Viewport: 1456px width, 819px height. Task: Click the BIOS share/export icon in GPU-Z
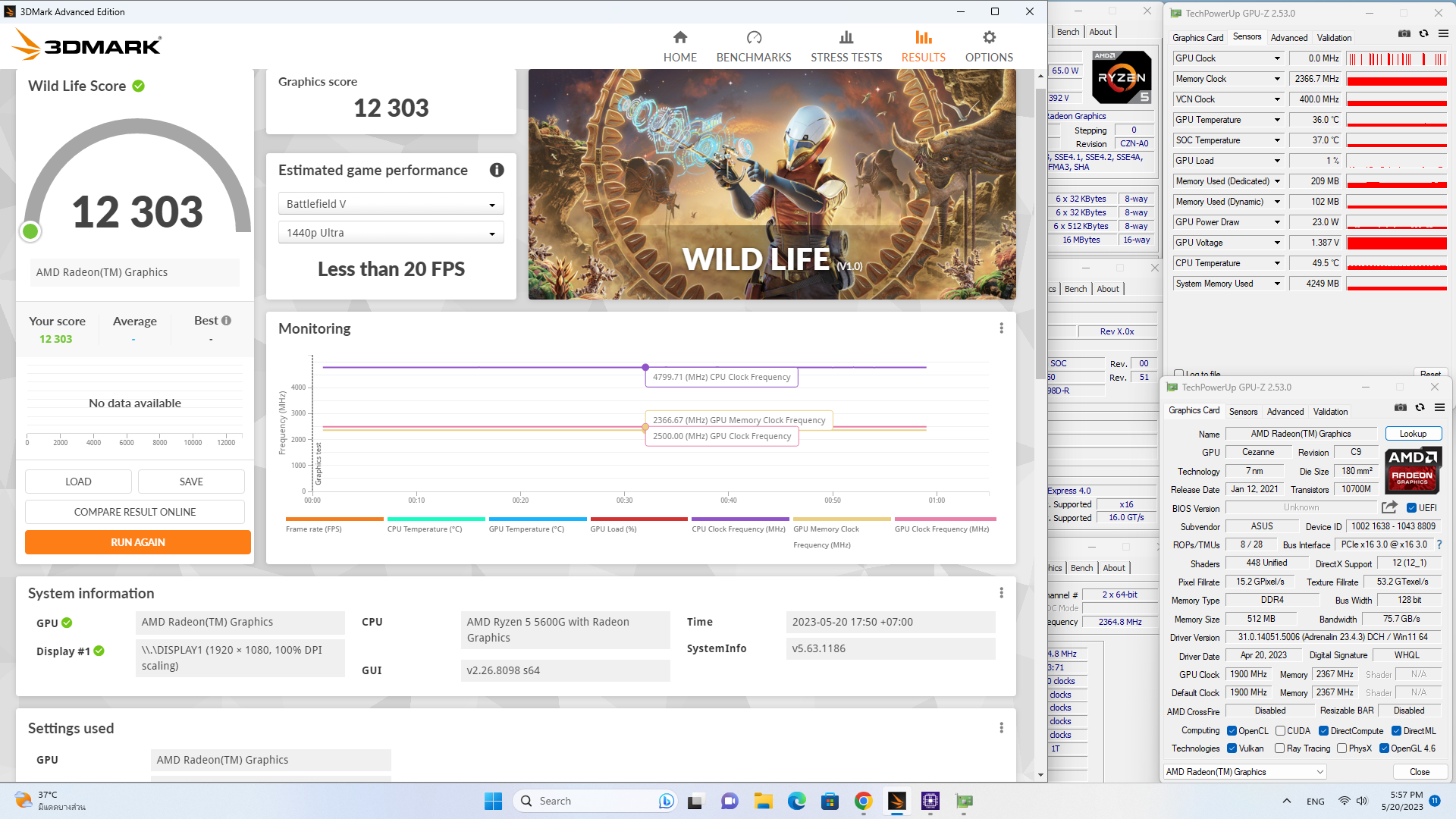coord(1389,507)
